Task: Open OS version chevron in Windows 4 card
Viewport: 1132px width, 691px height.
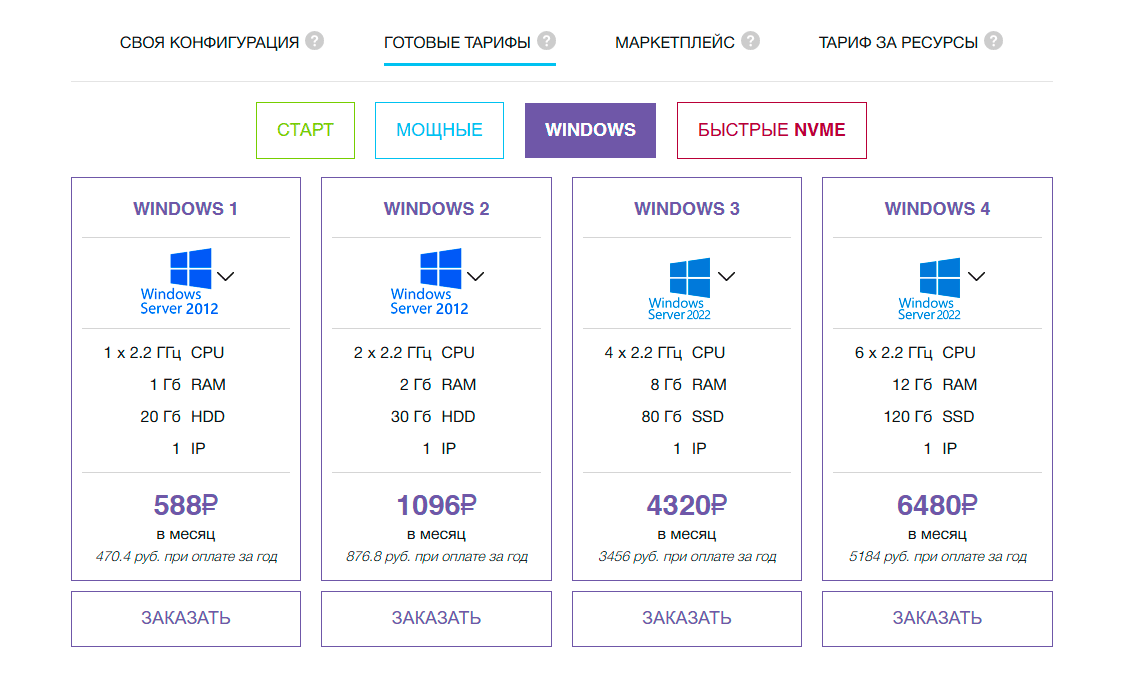Action: pos(977,277)
